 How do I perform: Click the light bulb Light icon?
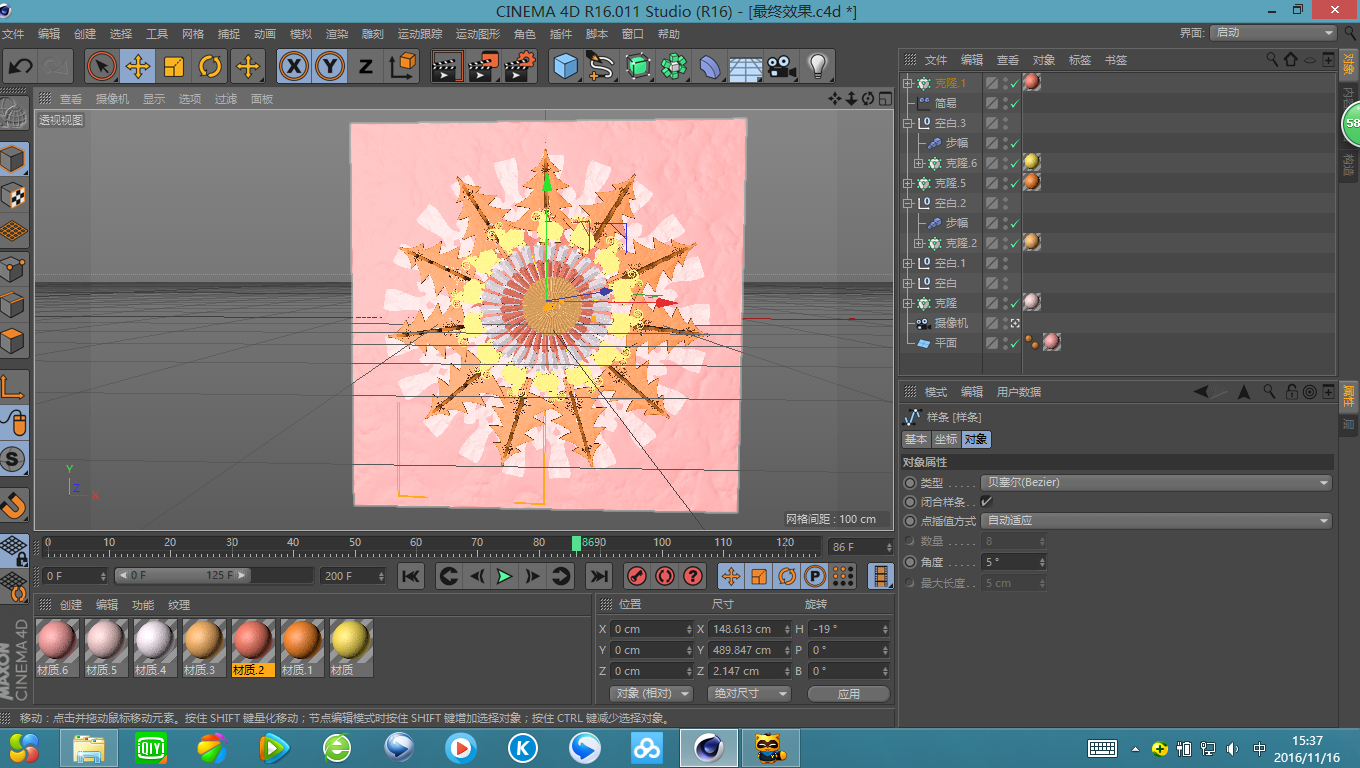click(818, 67)
